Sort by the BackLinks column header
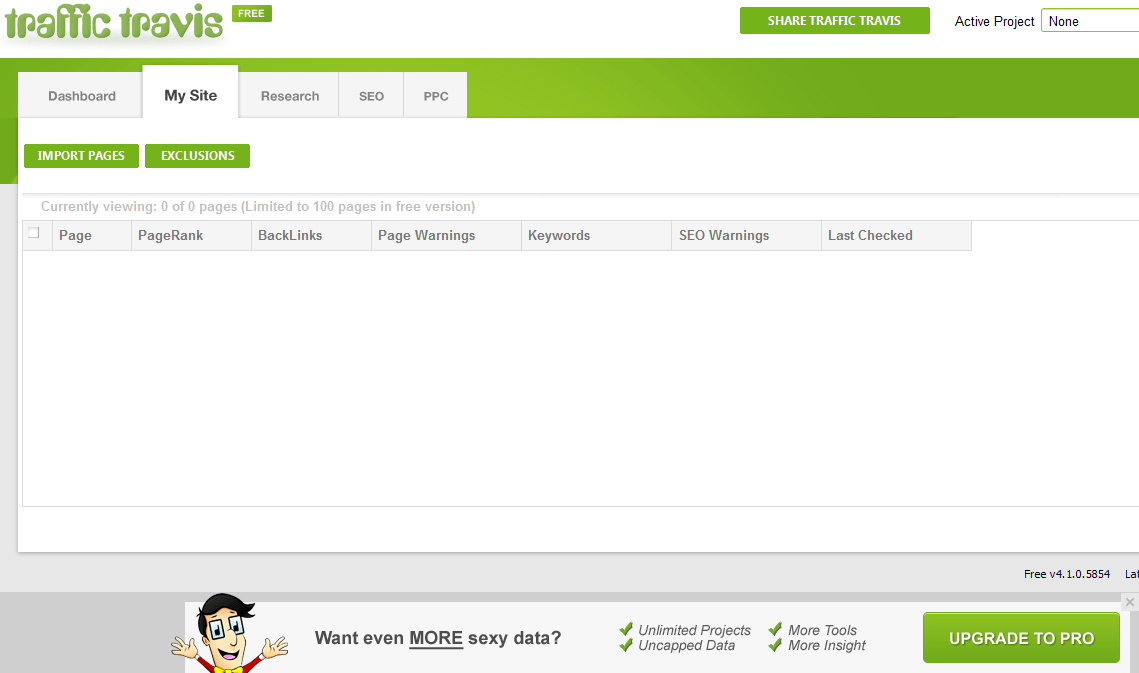Screen dimensions: 1139x673 (x=312, y=235)
